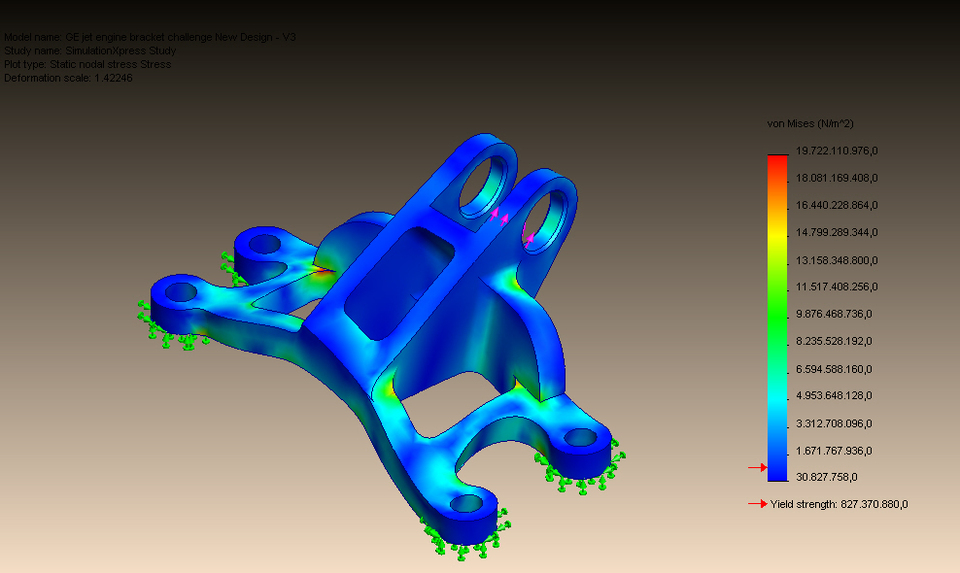Click the red arrow beside the color bar bottom

[757, 467]
